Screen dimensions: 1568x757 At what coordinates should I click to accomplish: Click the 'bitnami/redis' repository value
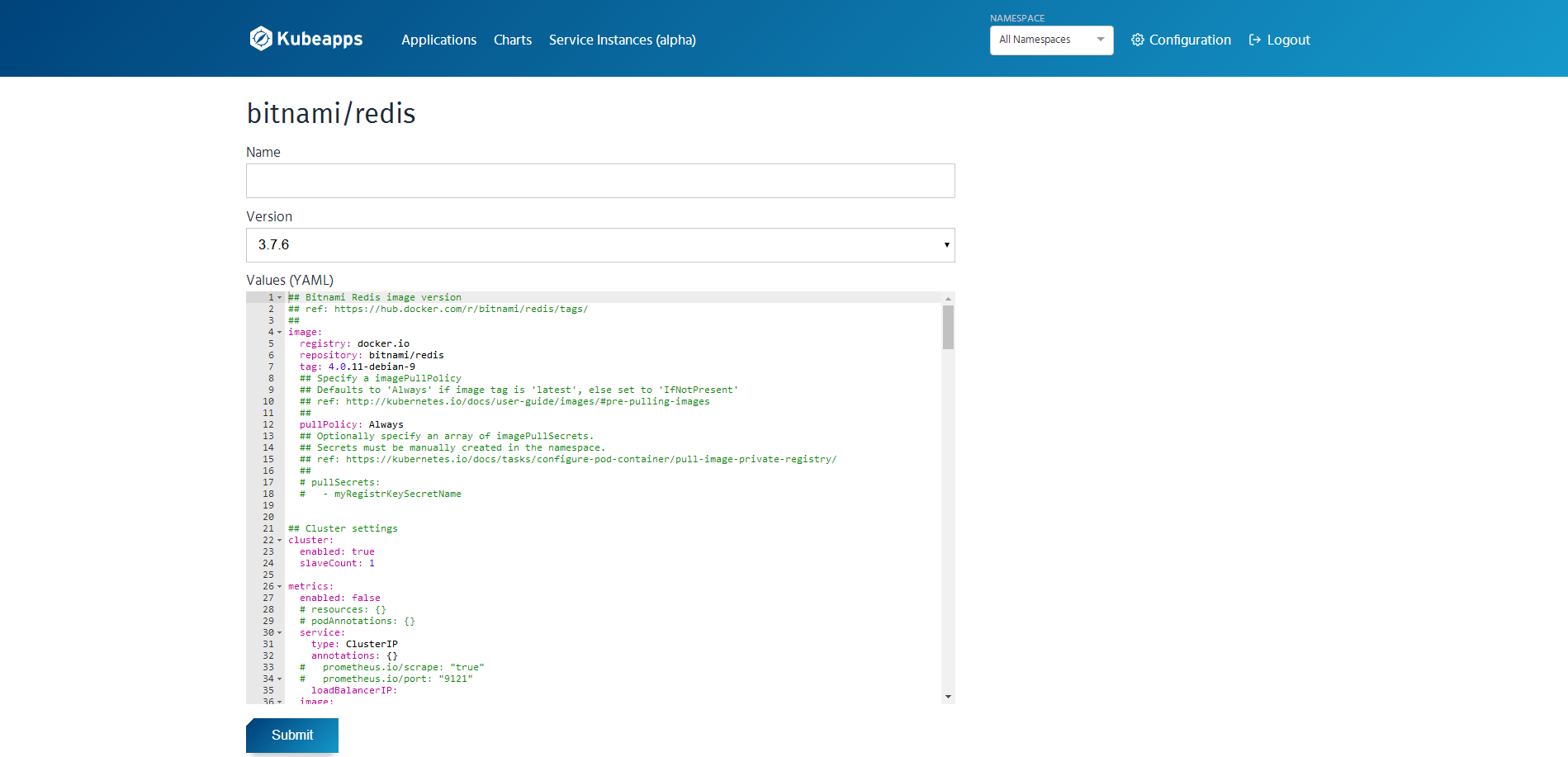tap(406, 355)
